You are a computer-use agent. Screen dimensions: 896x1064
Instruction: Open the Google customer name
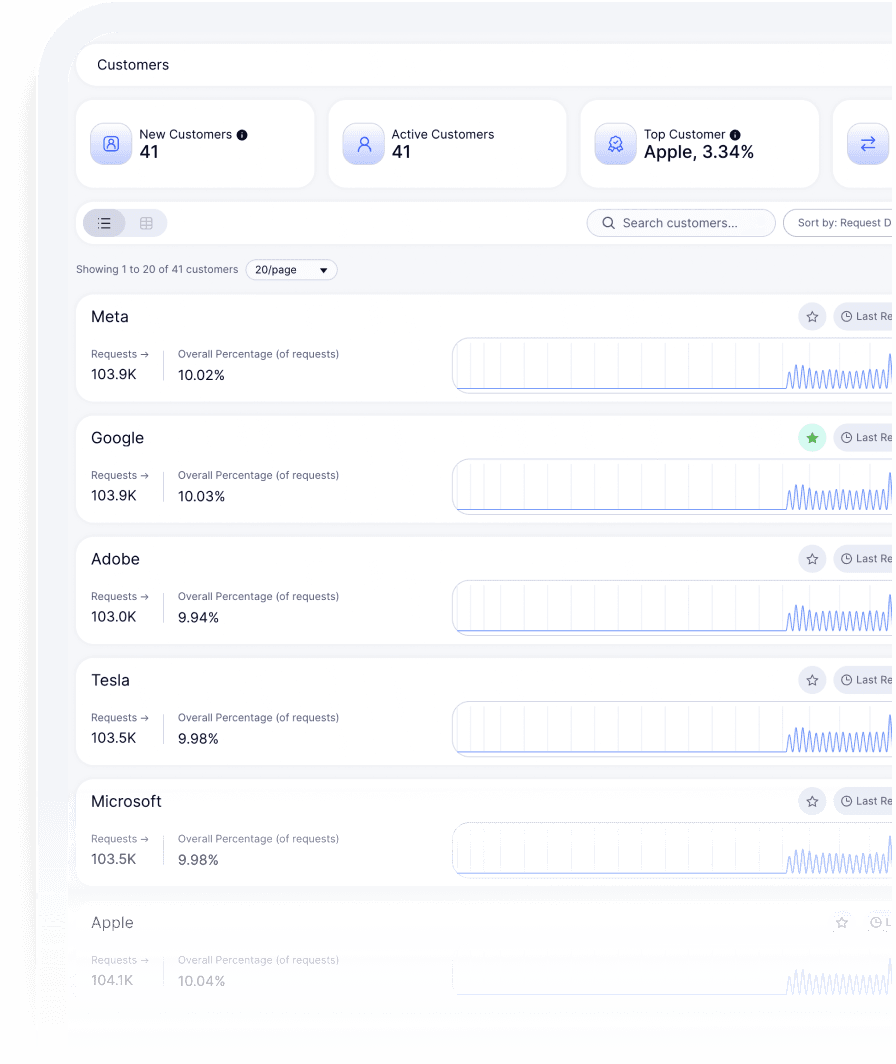tap(117, 438)
